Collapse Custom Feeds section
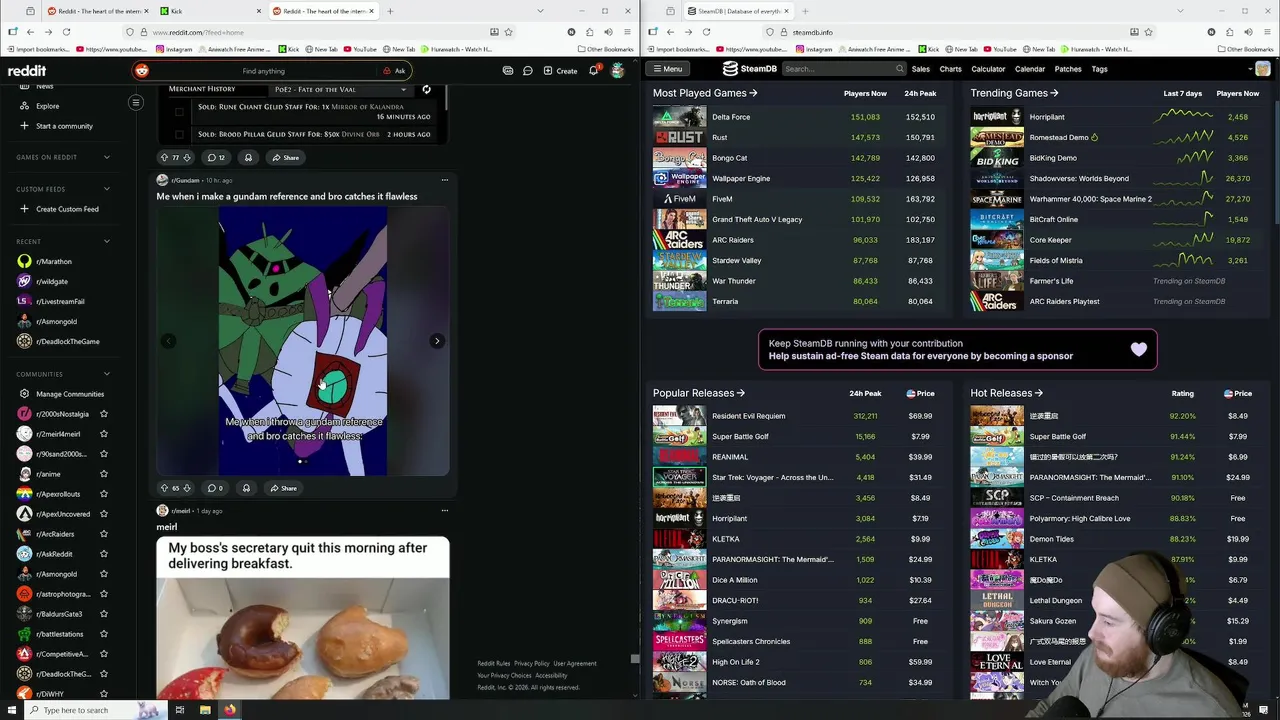The image size is (1280, 720). pyautogui.click(x=107, y=189)
